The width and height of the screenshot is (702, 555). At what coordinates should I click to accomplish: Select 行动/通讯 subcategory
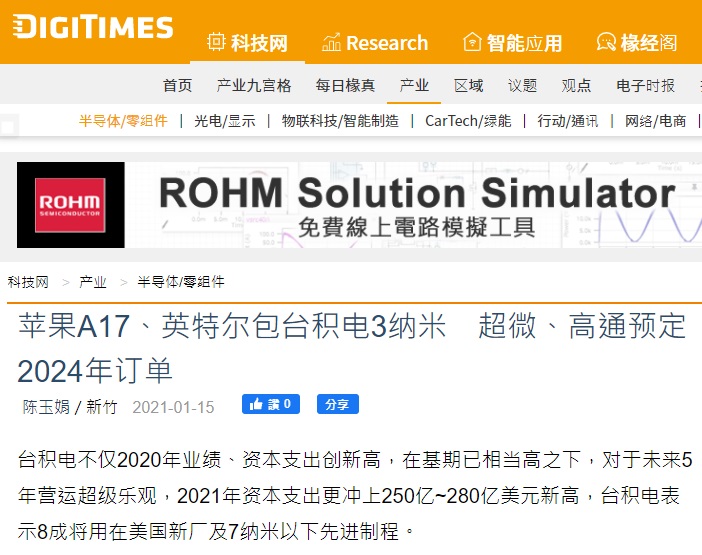(568, 120)
